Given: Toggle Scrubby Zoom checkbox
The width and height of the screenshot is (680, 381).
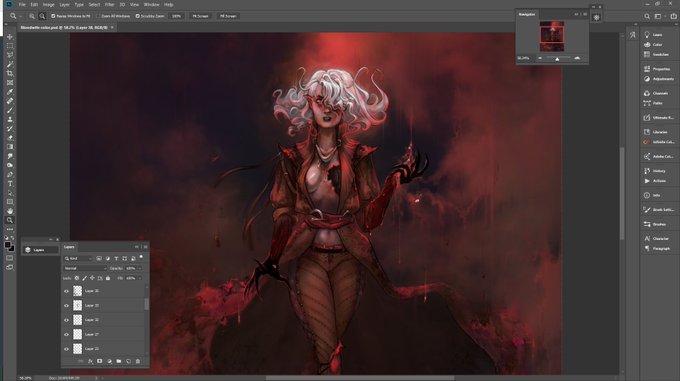Looking at the screenshot, I should (x=137, y=16).
